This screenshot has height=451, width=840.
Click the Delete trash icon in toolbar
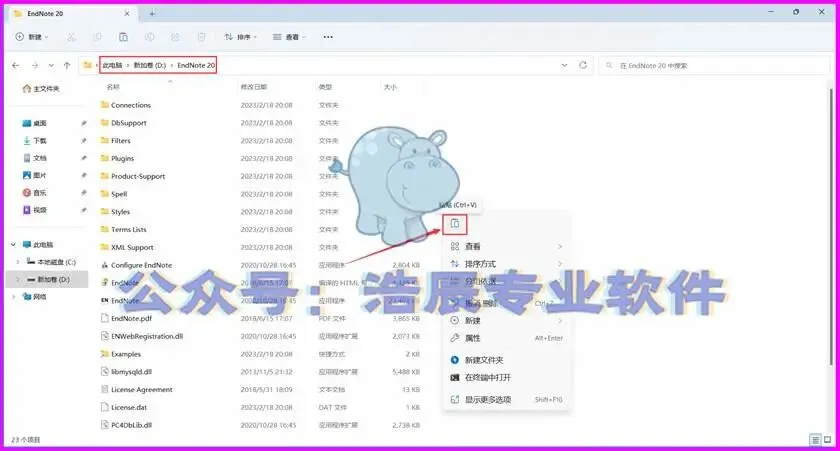[x=201, y=37]
